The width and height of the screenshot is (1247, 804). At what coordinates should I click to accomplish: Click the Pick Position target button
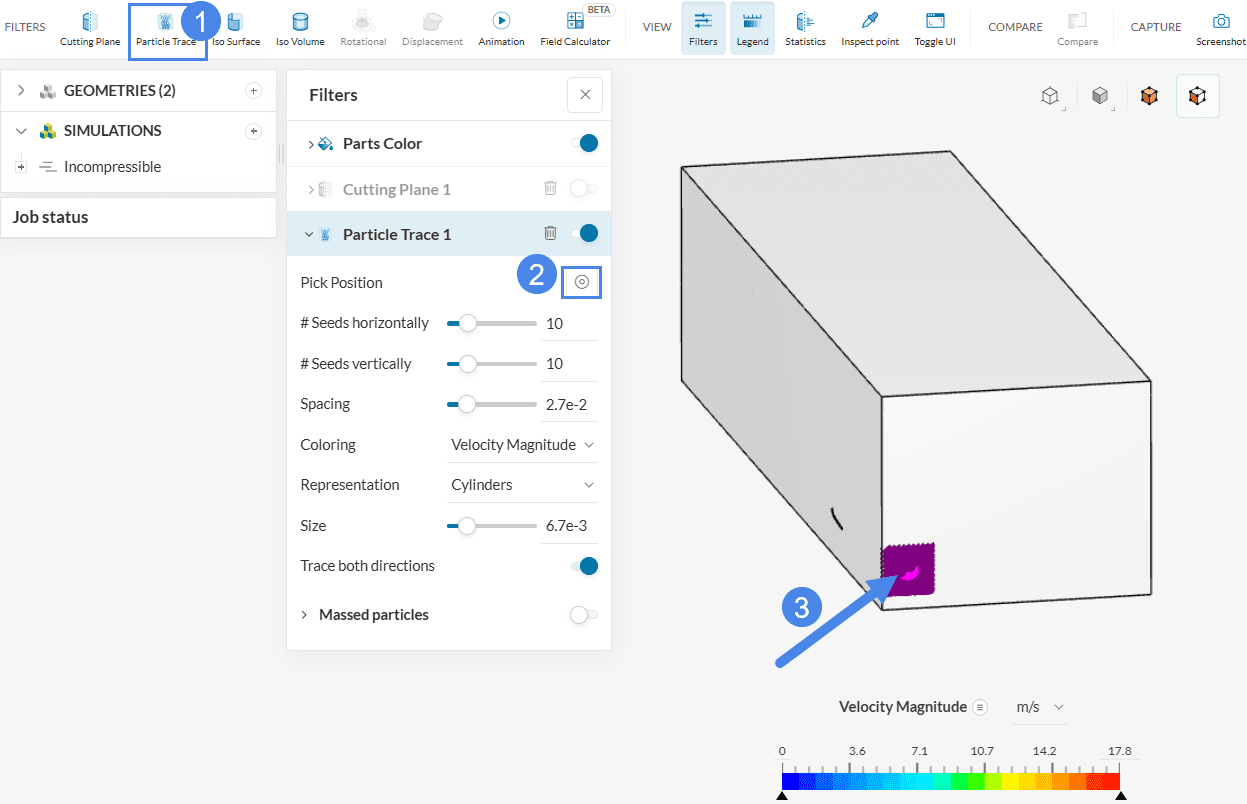point(582,283)
